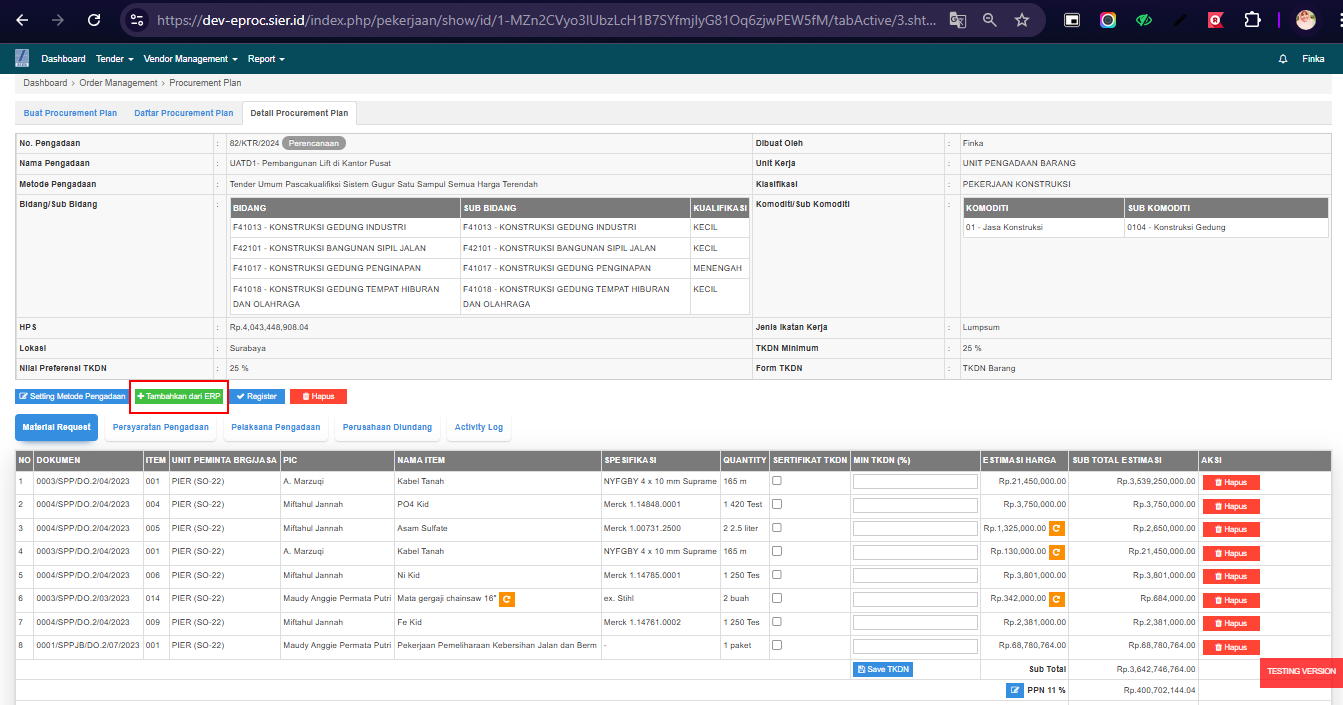Click the notification bell icon
The width and height of the screenshot is (1343, 705).
point(1283,59)
